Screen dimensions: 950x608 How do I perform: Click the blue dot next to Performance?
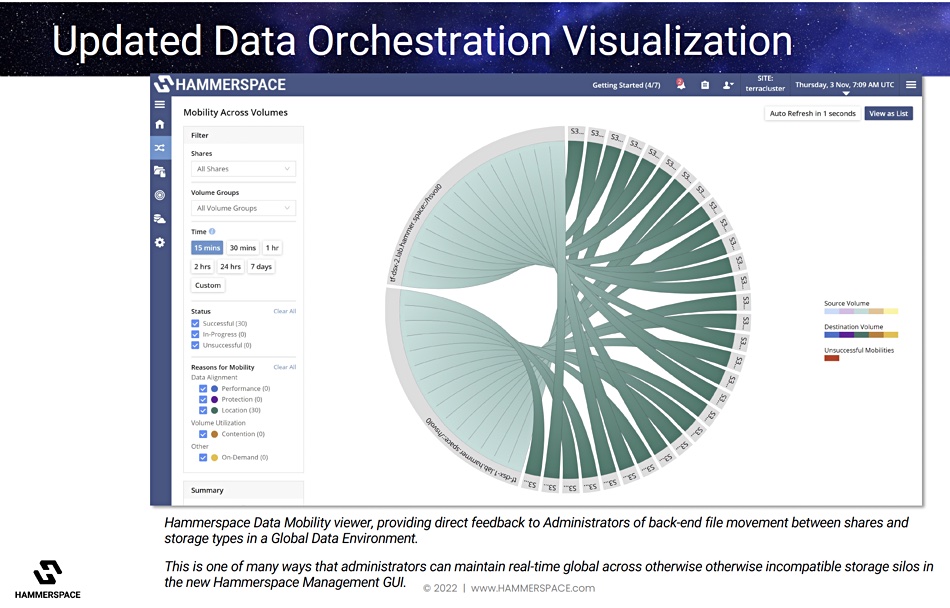pyautogui.click(x=214, y=389)
